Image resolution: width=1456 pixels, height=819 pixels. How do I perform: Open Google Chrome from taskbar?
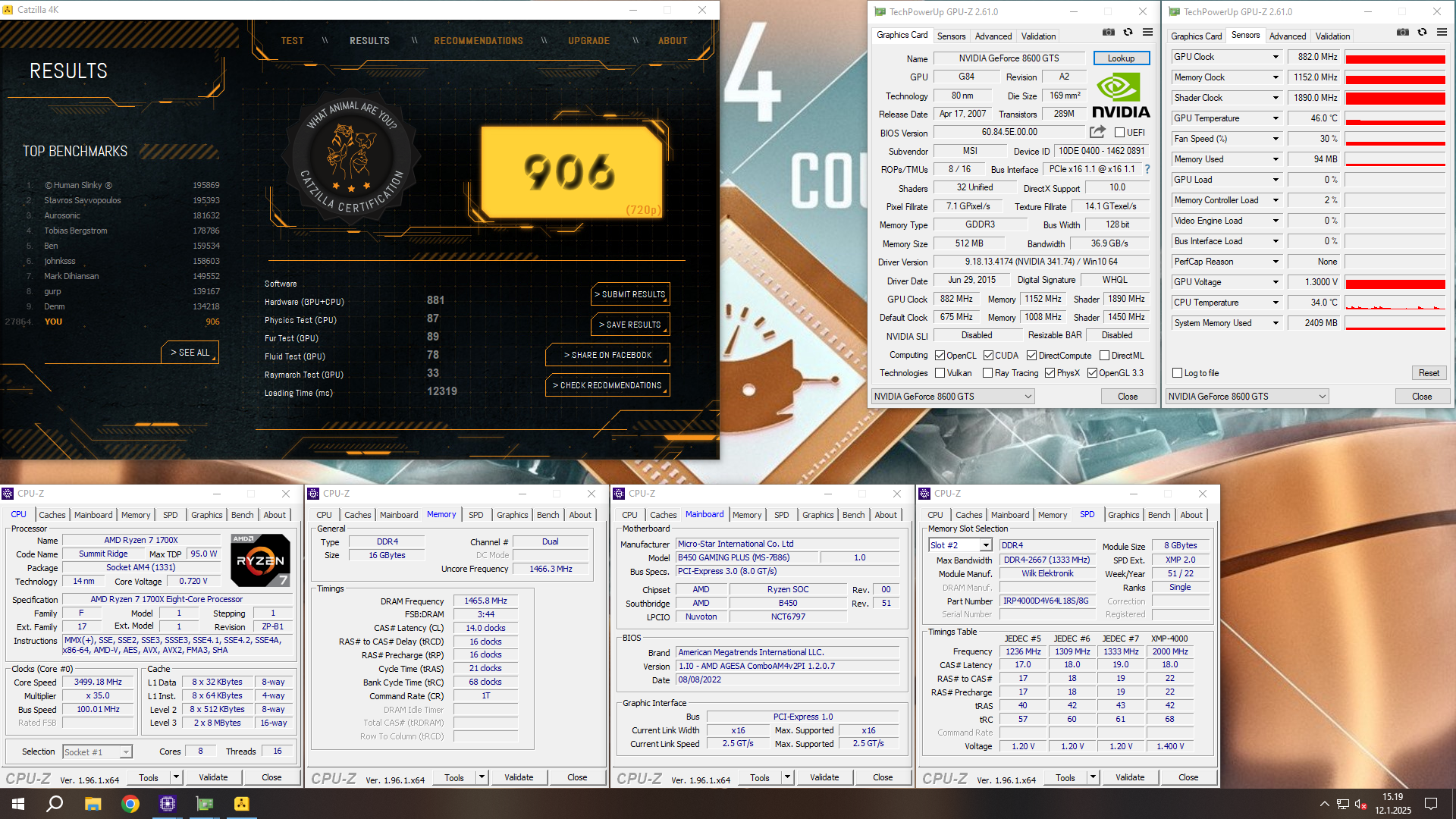130,804
